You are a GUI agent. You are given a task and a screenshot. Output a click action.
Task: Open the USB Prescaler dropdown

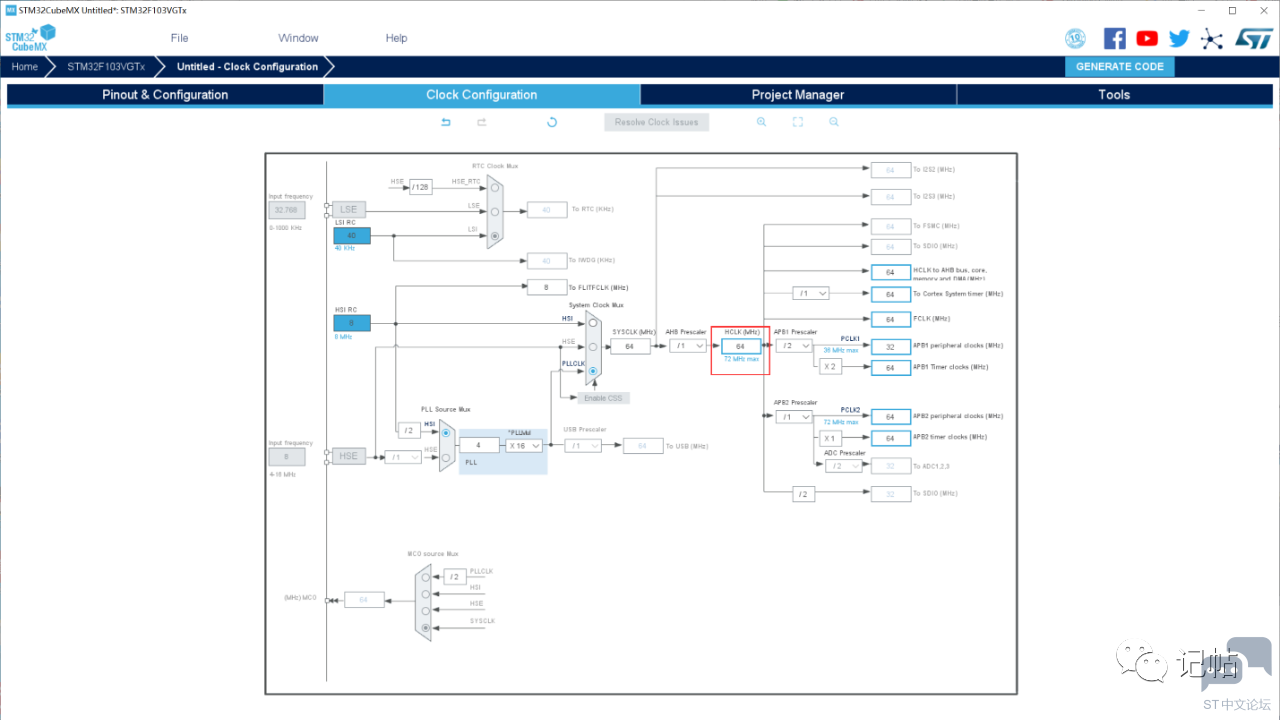click(x=582, y=446)
